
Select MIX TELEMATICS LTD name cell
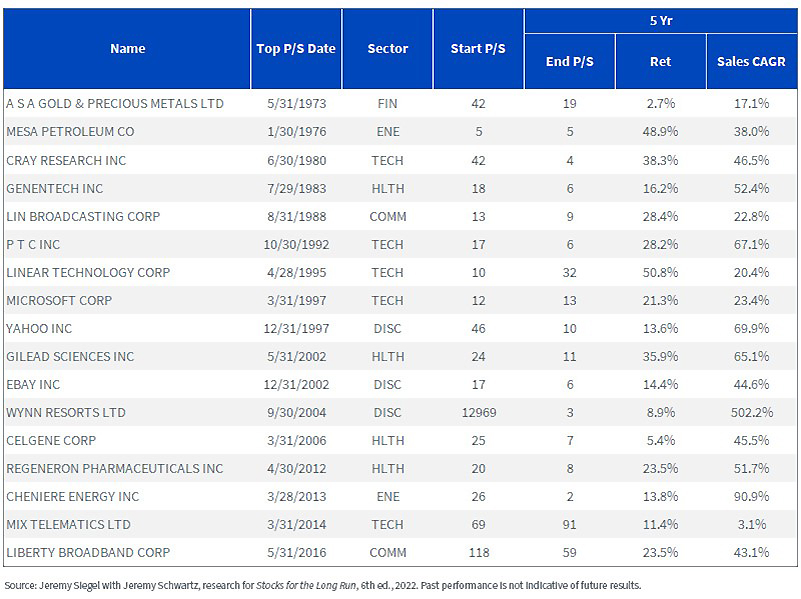coord(68,525)
